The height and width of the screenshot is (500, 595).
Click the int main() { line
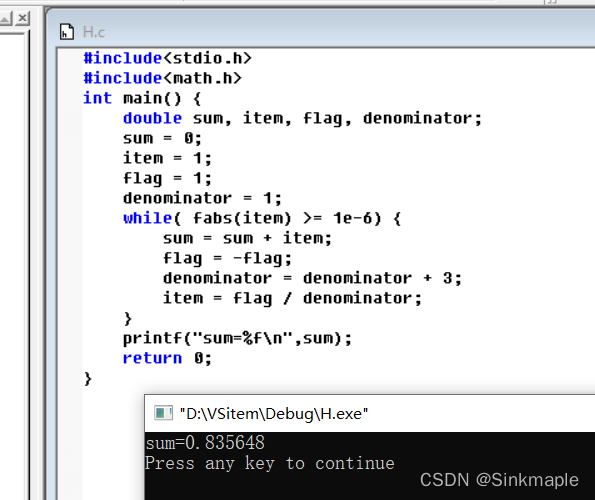142,98
